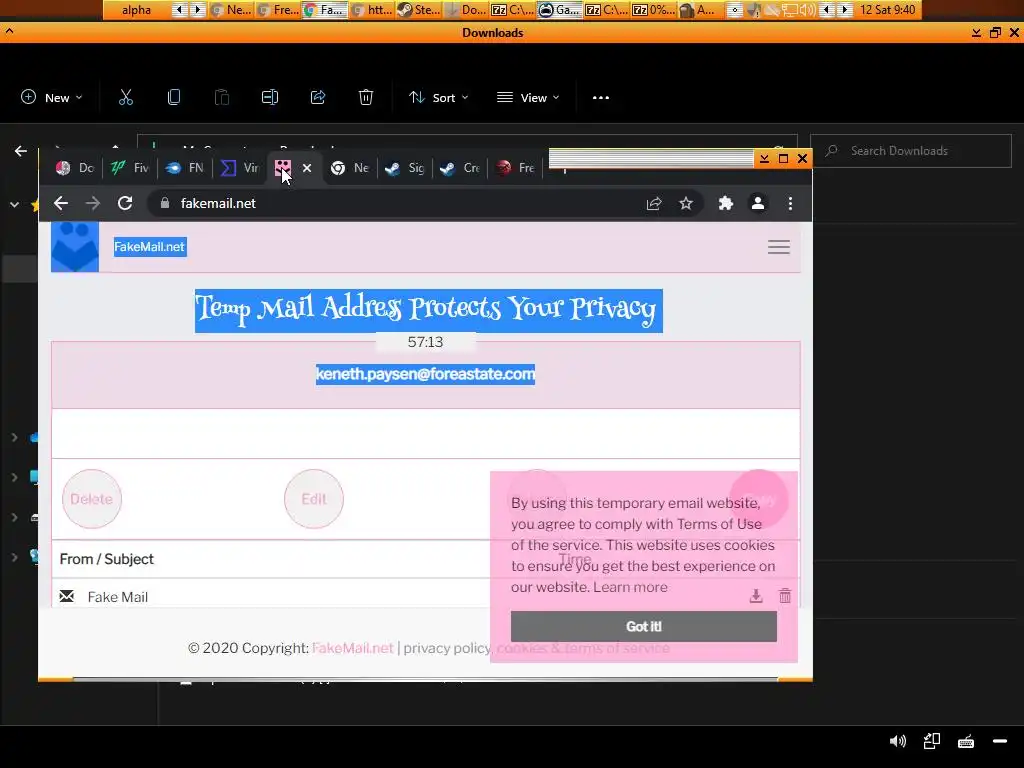Open the FakeMail hamburger menu
The height and width of the screenshot is (768, 1024).
778,247
